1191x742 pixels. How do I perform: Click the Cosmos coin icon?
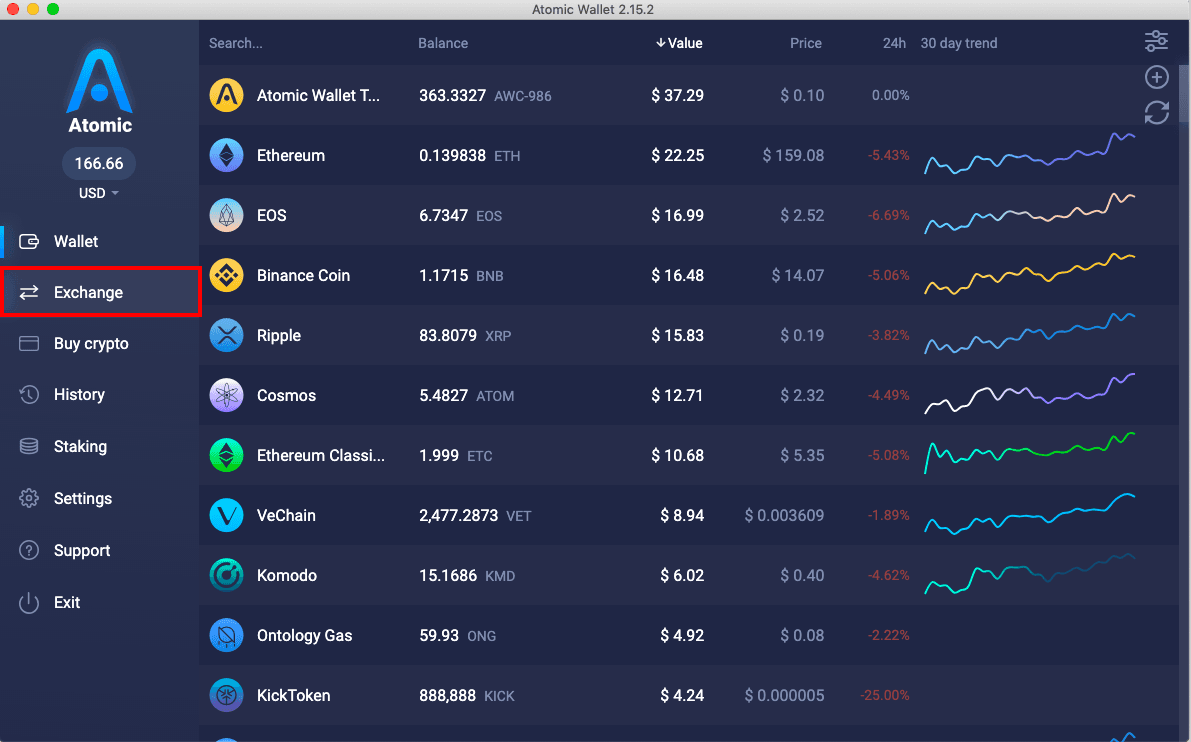click(226, 396)
